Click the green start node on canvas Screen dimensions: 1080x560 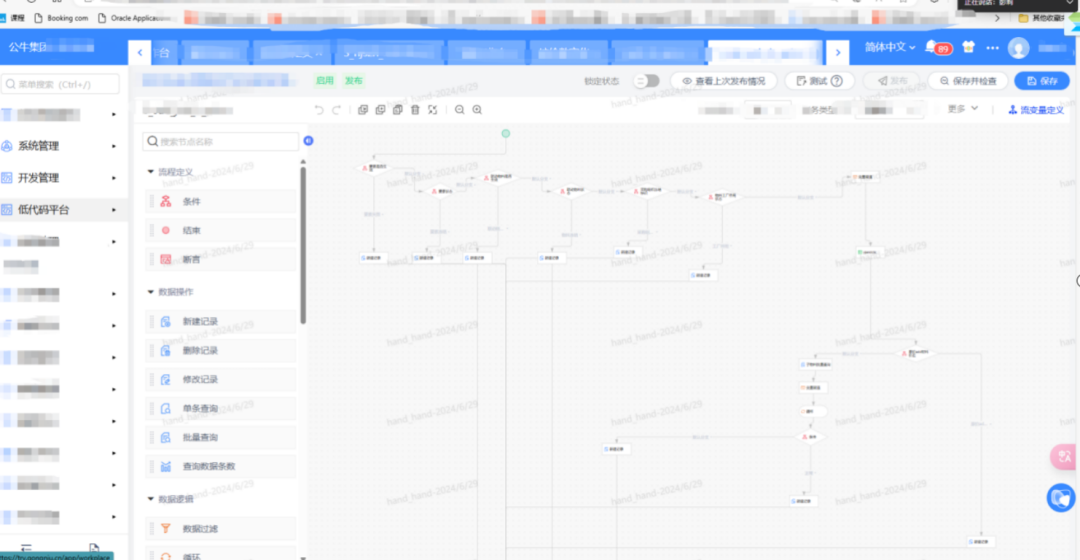(505, 133)
